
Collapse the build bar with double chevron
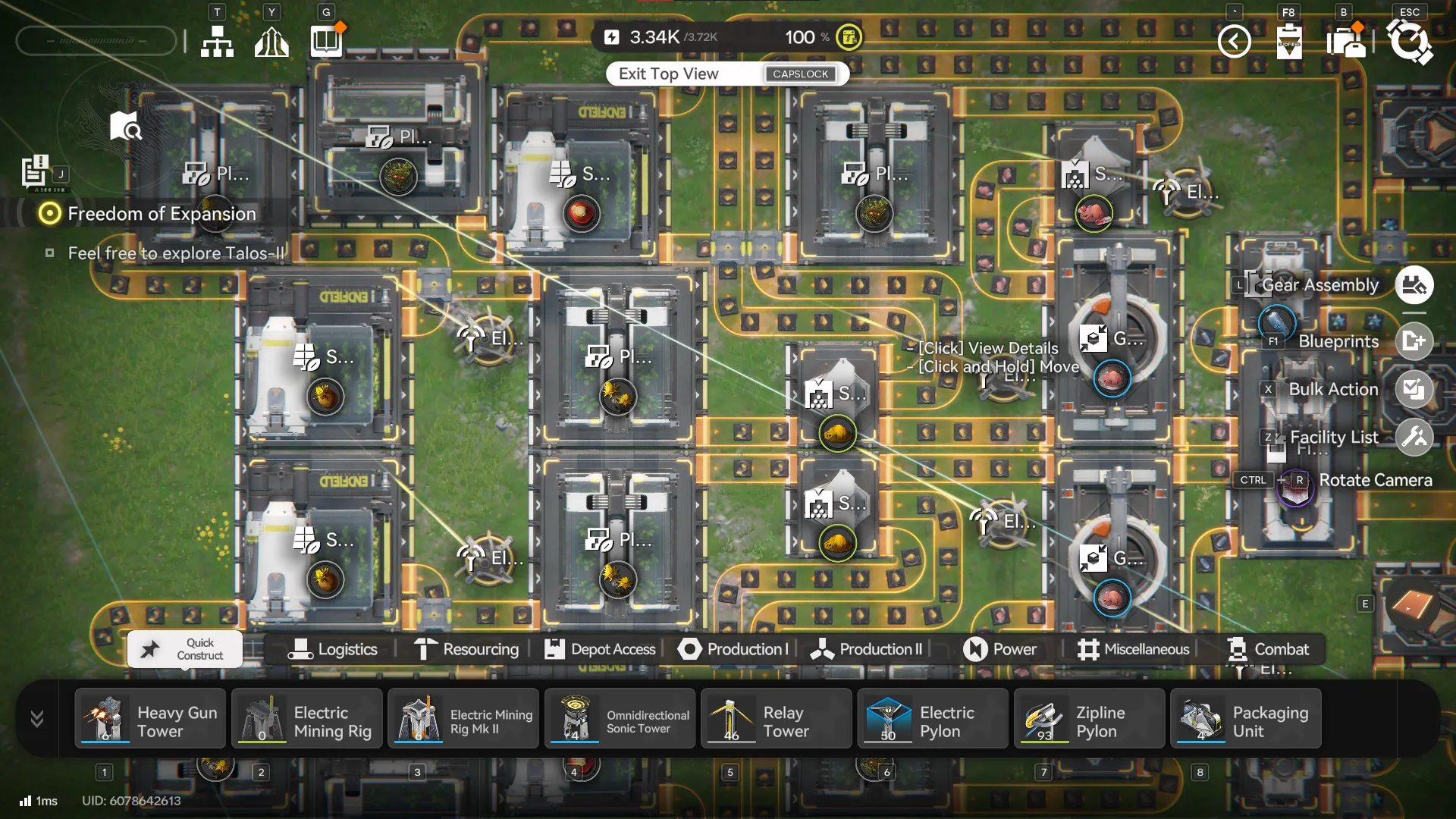pos(37,719)
